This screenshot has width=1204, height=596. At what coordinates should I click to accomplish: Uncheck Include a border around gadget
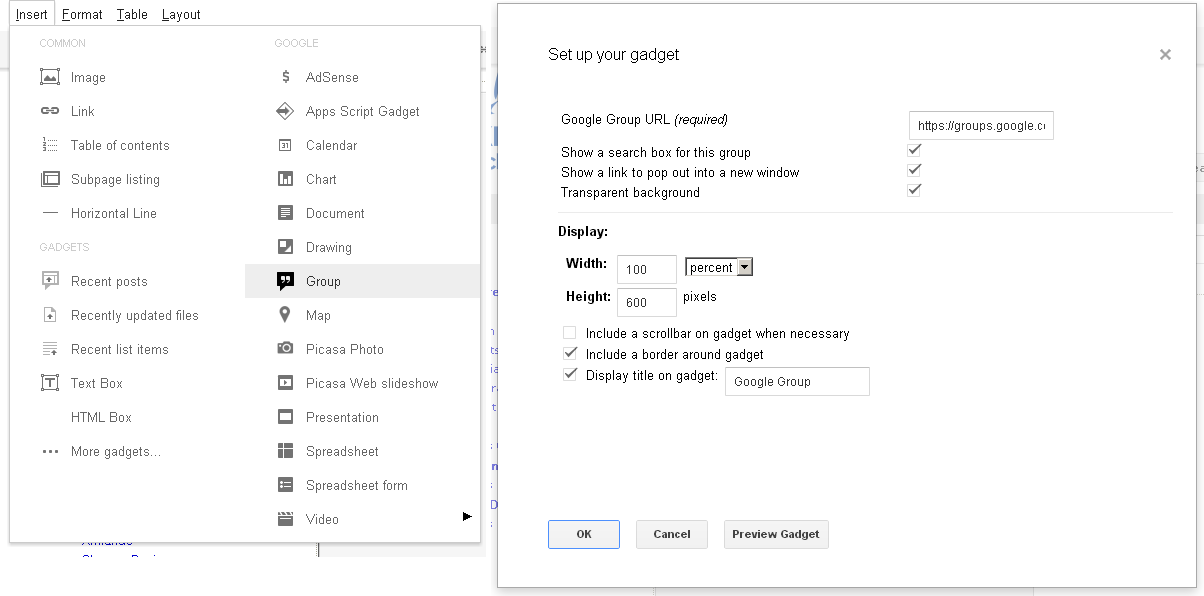(x=570, y=353)
